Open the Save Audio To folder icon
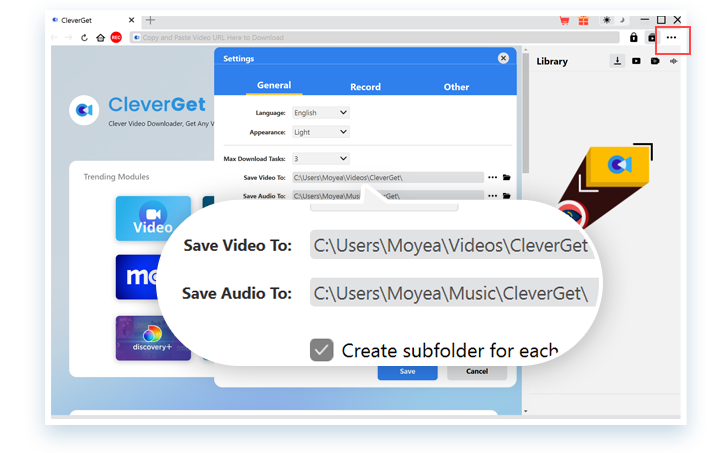This screenshot has width=713, height=453. pyautogui.click(x=507, y=196)
